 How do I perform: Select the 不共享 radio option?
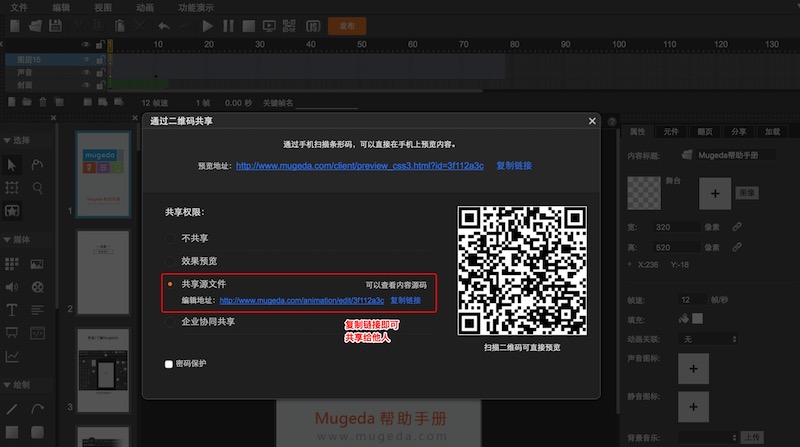point(170,238)
